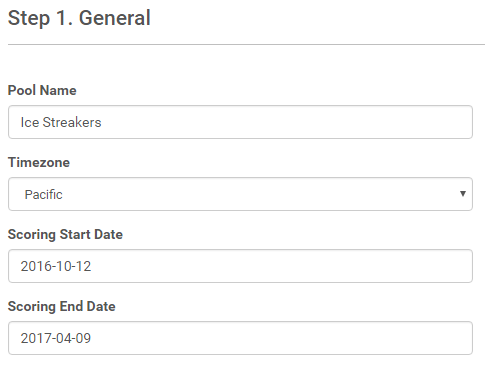Click the word Name in Pool Name label
The width and height of the screenshot is (485, 369).
58,90
